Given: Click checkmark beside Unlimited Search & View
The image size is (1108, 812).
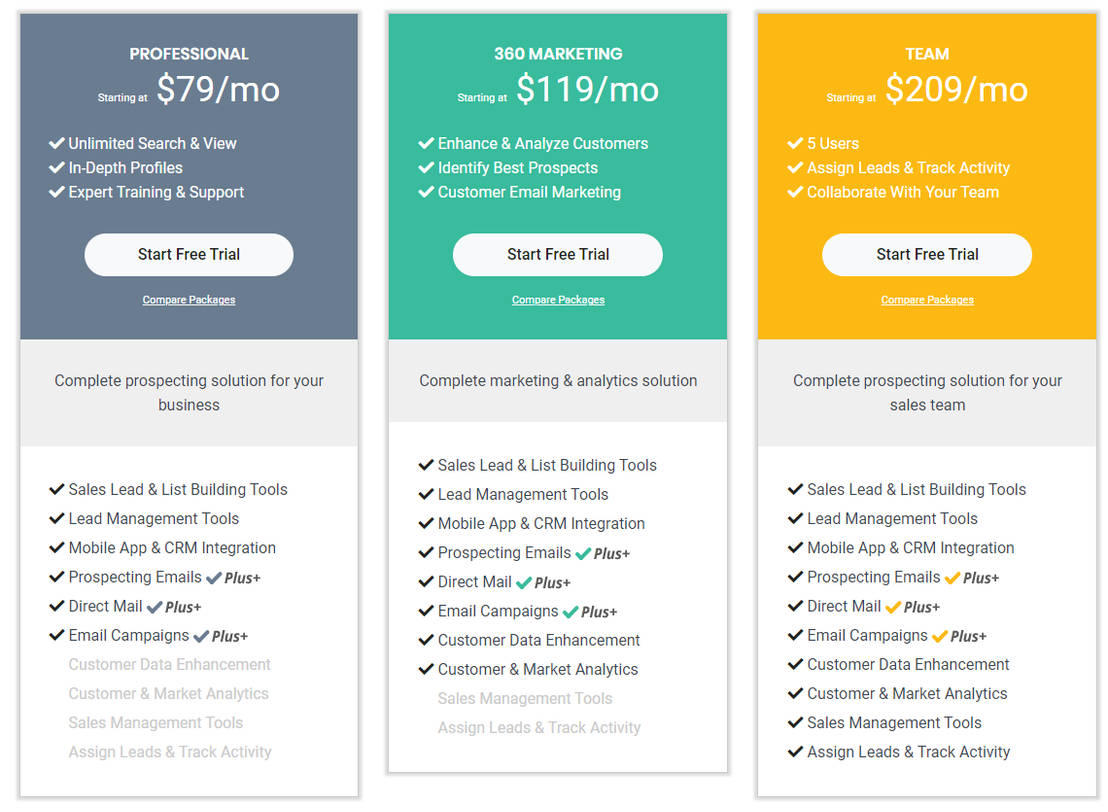Looking at the screenshot, I should point(57,144).
